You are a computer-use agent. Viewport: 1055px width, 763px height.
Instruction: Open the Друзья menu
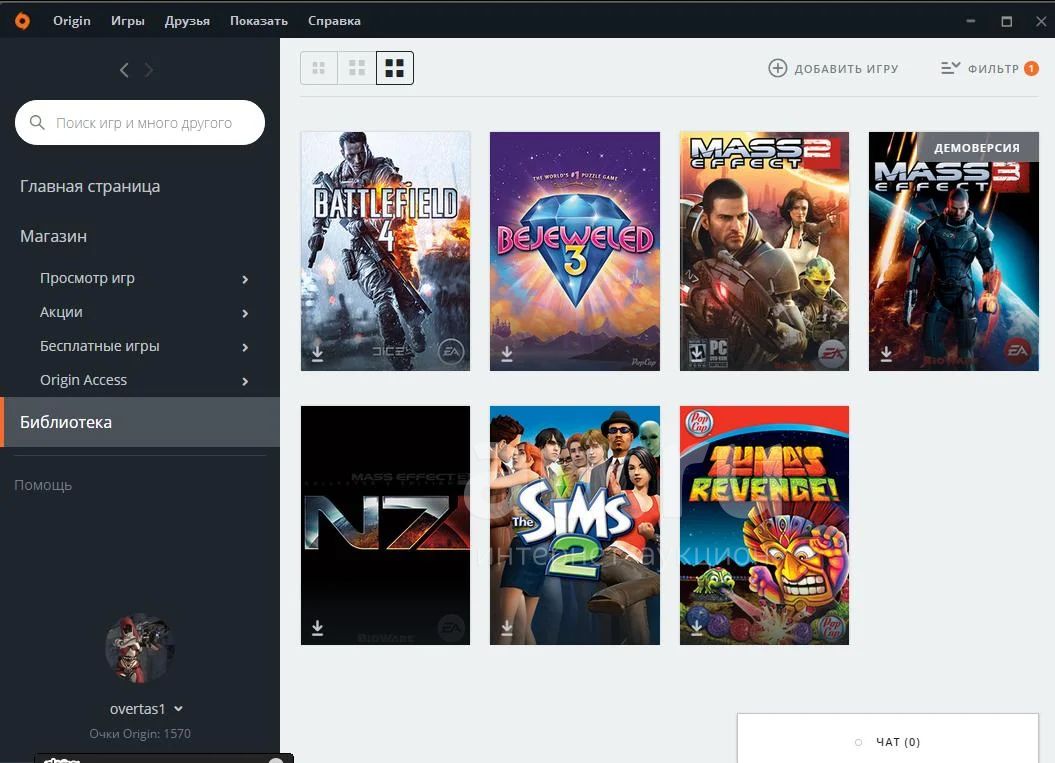(x=187, y=21)
